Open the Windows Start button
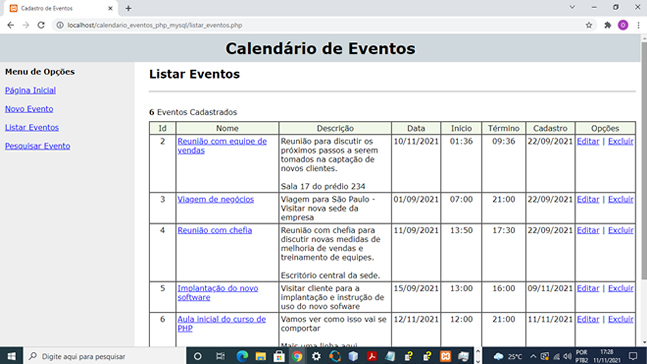This screenshot has height=364, width=647. pos(11,356)
